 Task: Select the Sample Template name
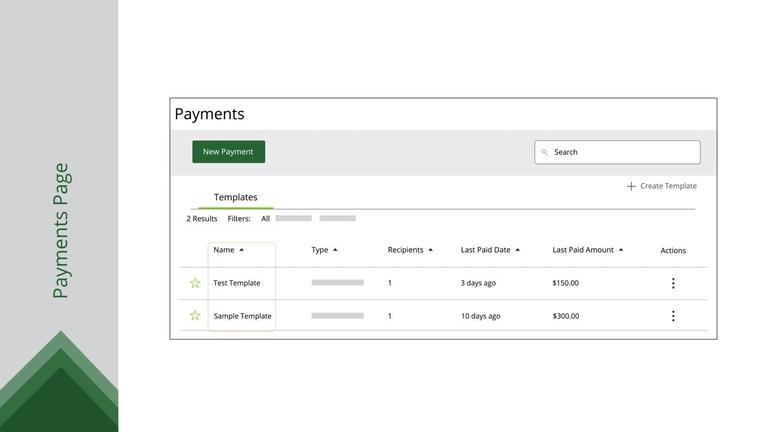(x=242, y=316)
